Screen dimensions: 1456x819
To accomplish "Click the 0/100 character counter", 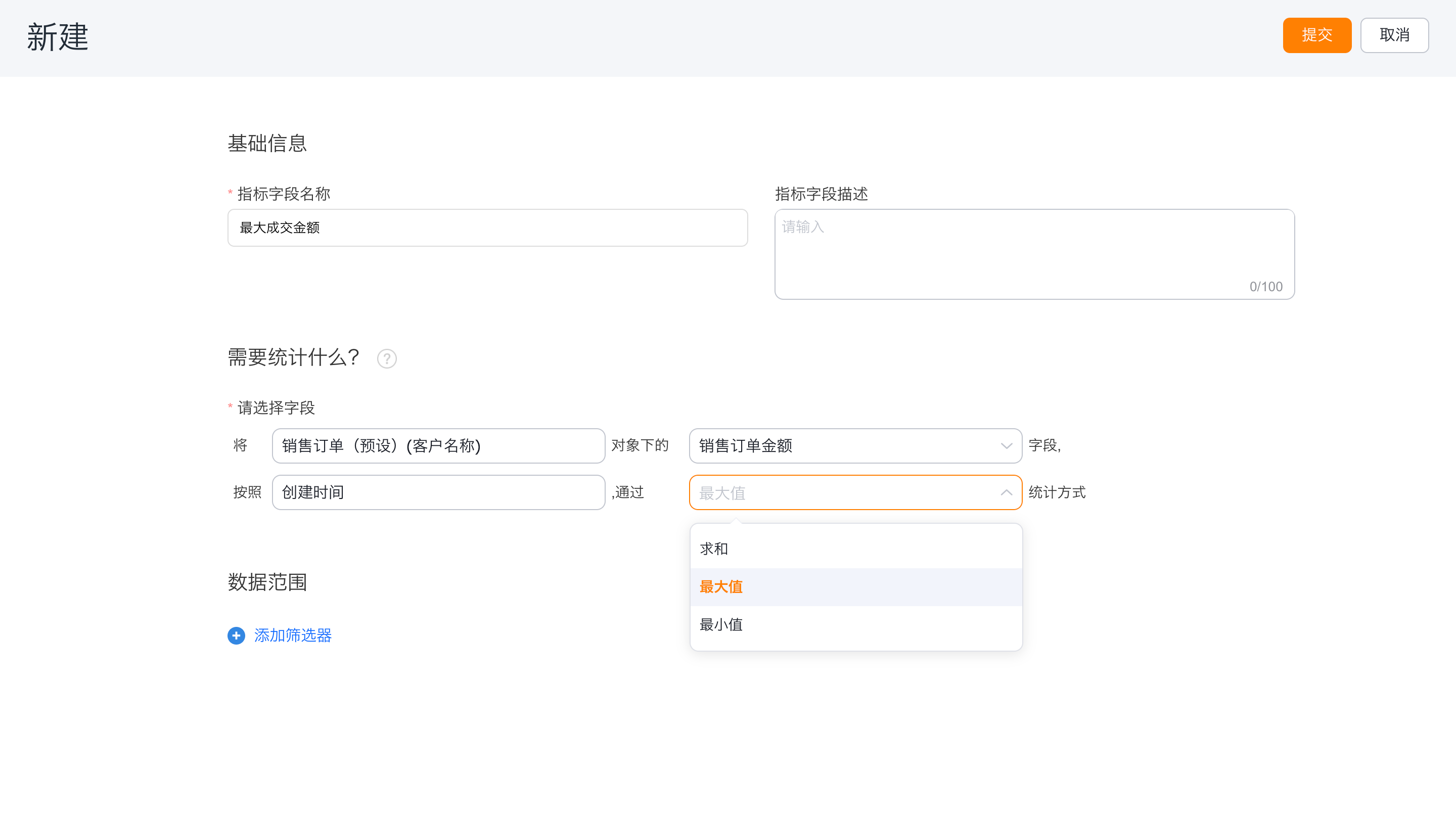I will pyautogui.click(x=1265, y=287).
